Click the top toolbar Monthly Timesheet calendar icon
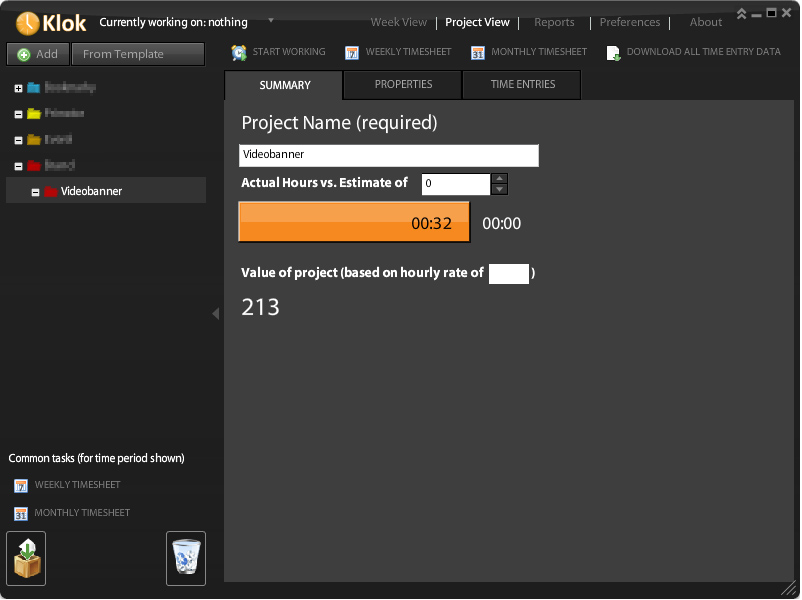 pyautogui.click(x=478, y=53)
